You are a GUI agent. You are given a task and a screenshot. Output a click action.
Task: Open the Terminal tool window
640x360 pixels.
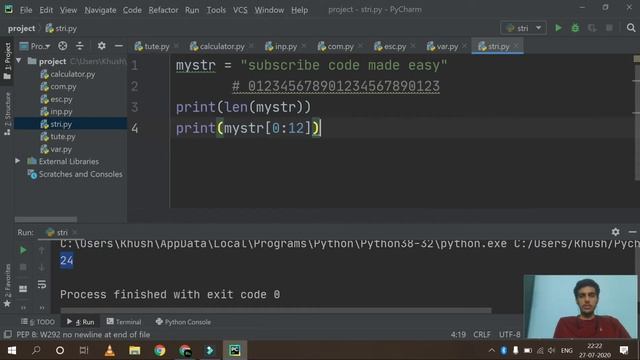click(x=124, y=322)
